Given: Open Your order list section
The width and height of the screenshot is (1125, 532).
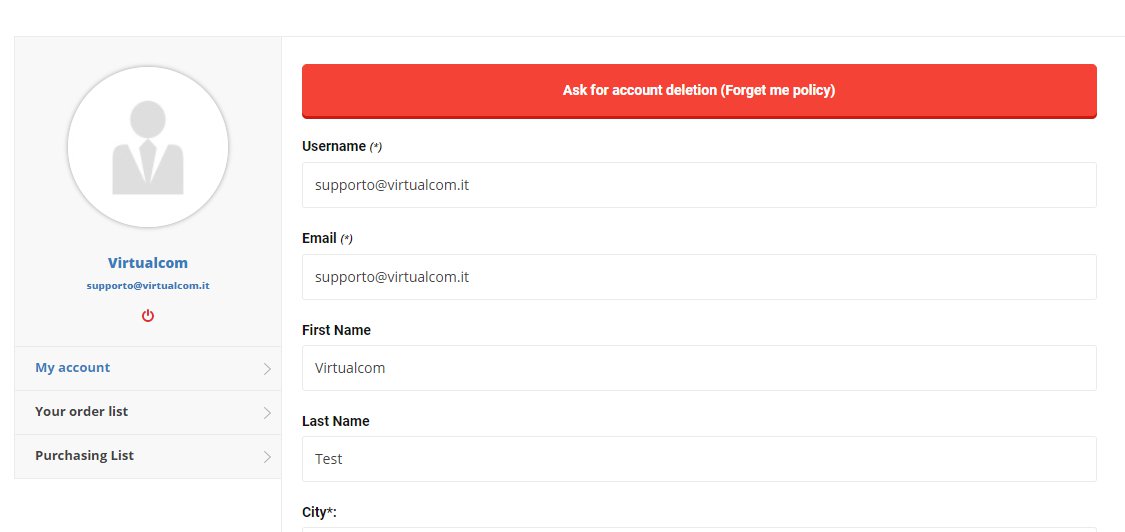Looking at the screenshot, I should coord(81,412).
